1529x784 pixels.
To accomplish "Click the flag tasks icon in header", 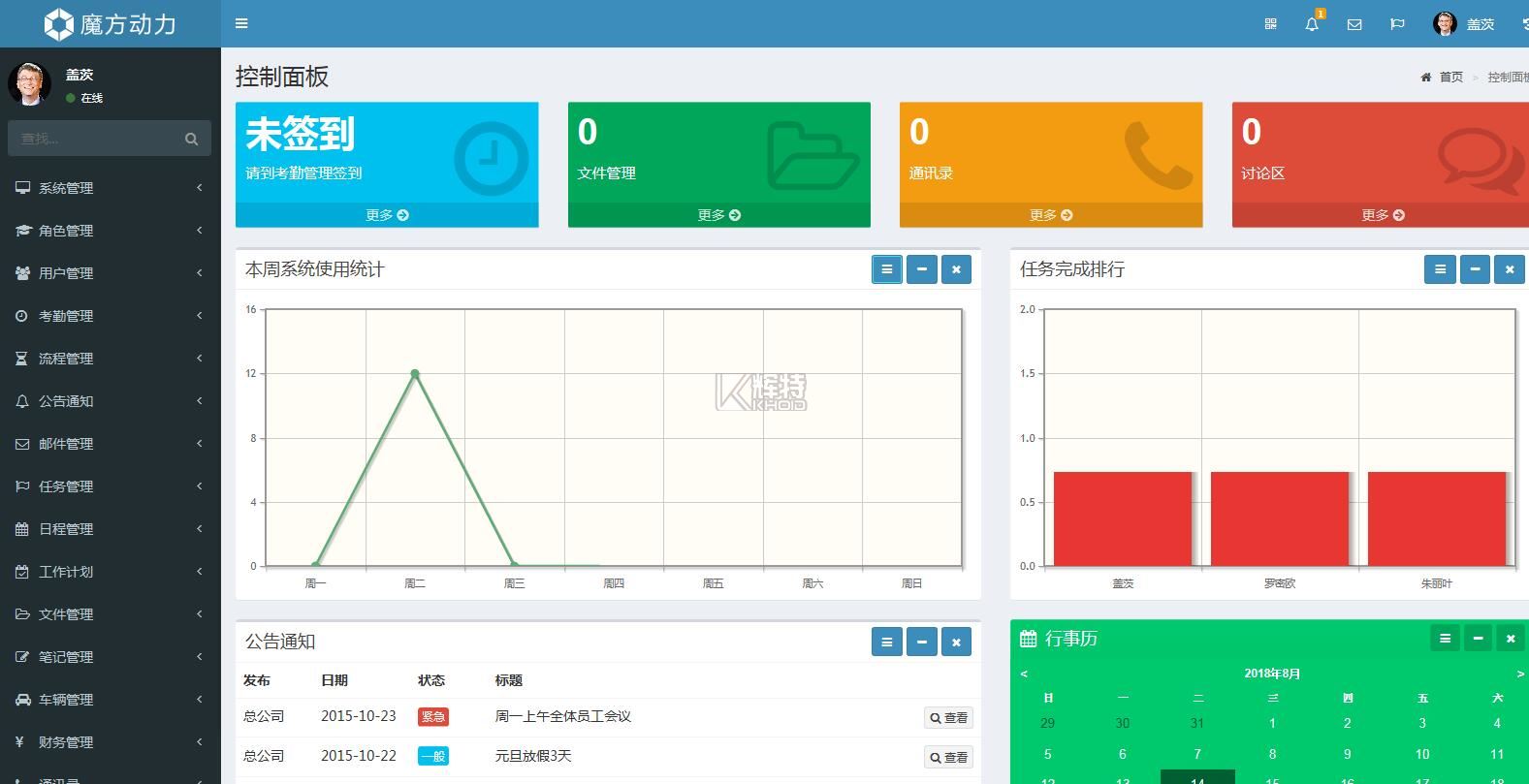I will point(1397,24).
